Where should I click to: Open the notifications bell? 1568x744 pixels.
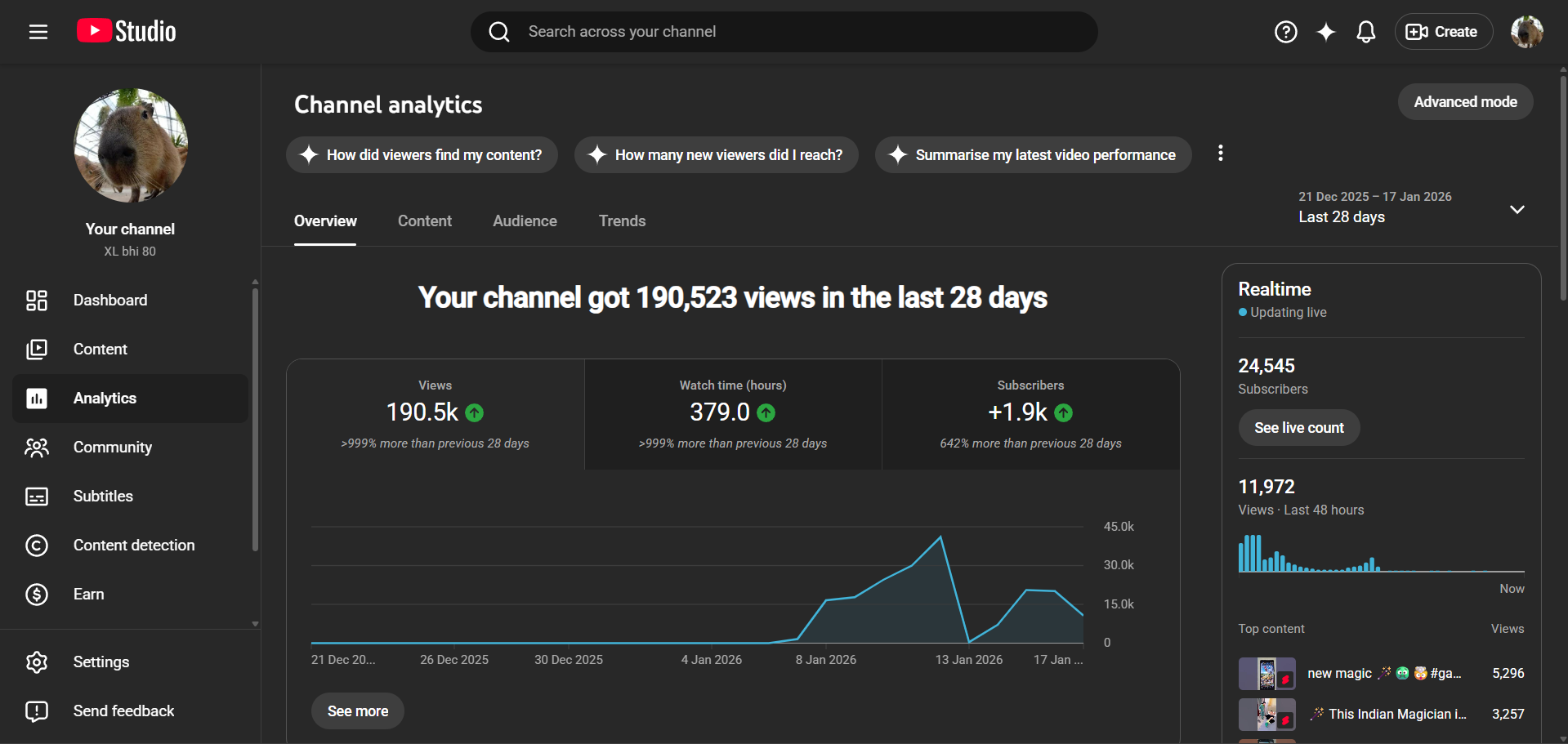[1365, 32]
